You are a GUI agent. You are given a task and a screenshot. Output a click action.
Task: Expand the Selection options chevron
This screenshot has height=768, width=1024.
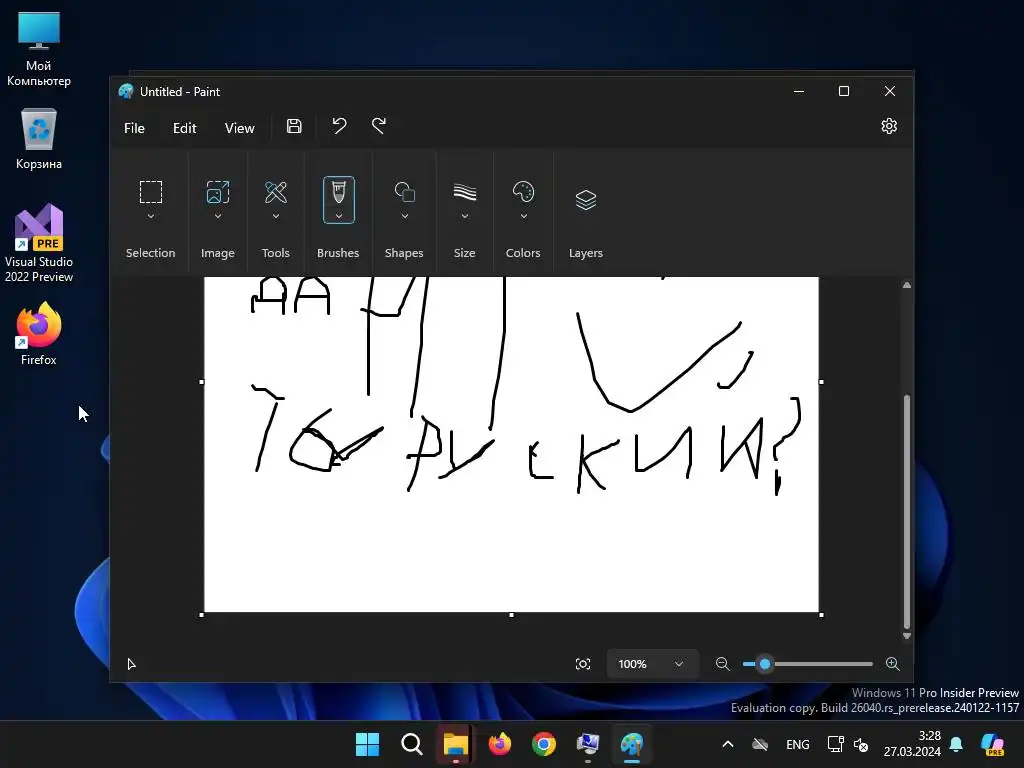151,216
